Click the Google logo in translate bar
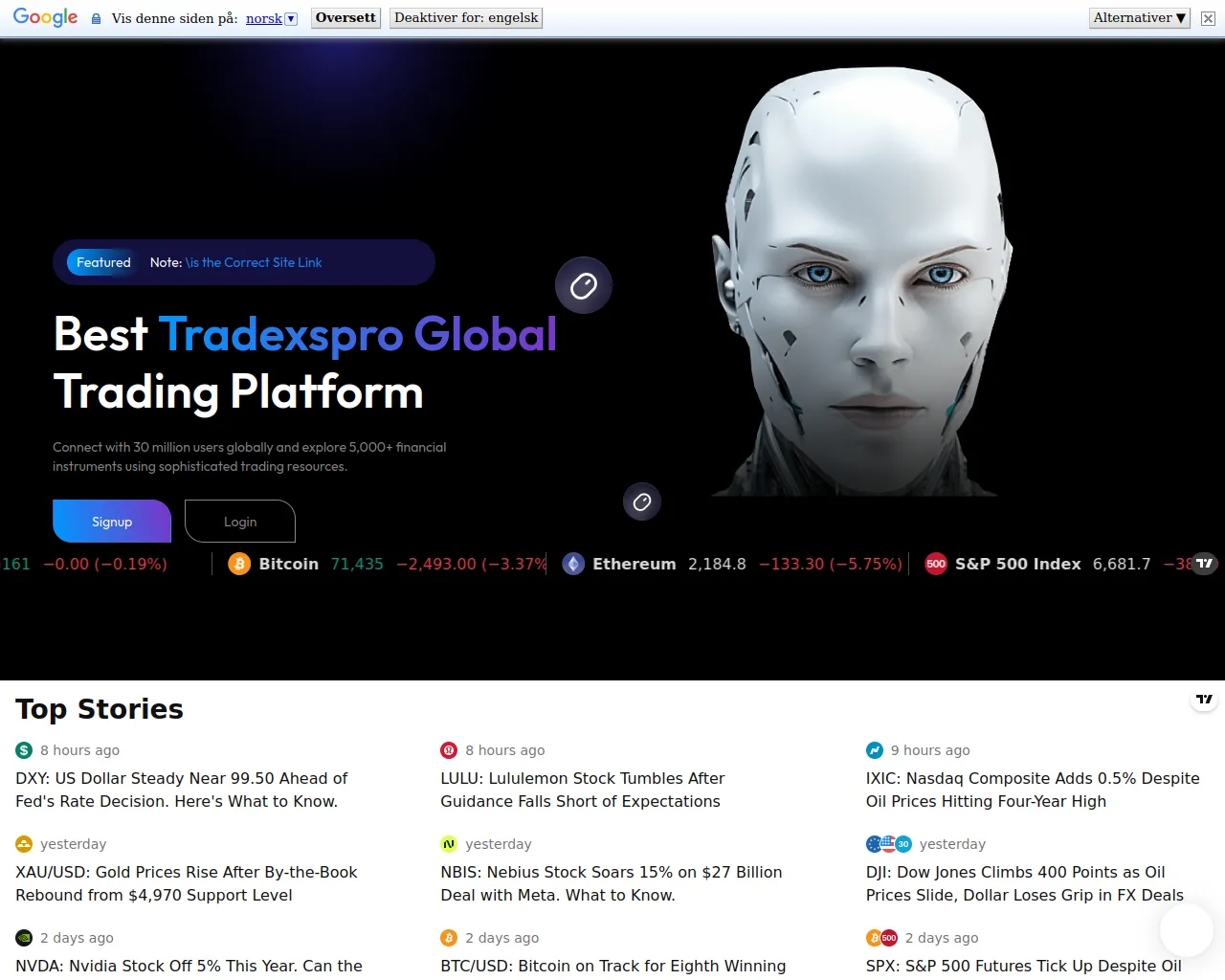Image resolution: width=1225 pixels, height=980 pixels. [45, 17]
